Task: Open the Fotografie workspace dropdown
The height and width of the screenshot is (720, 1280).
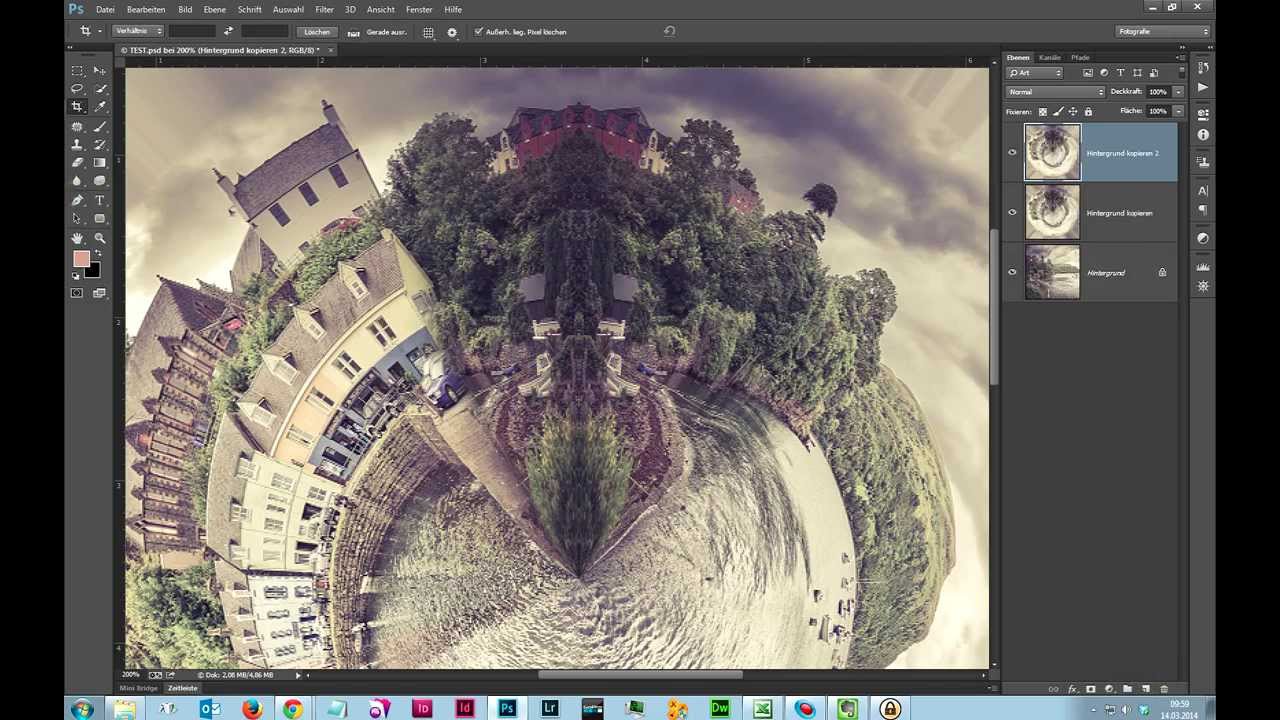Action: (1163, 31)
